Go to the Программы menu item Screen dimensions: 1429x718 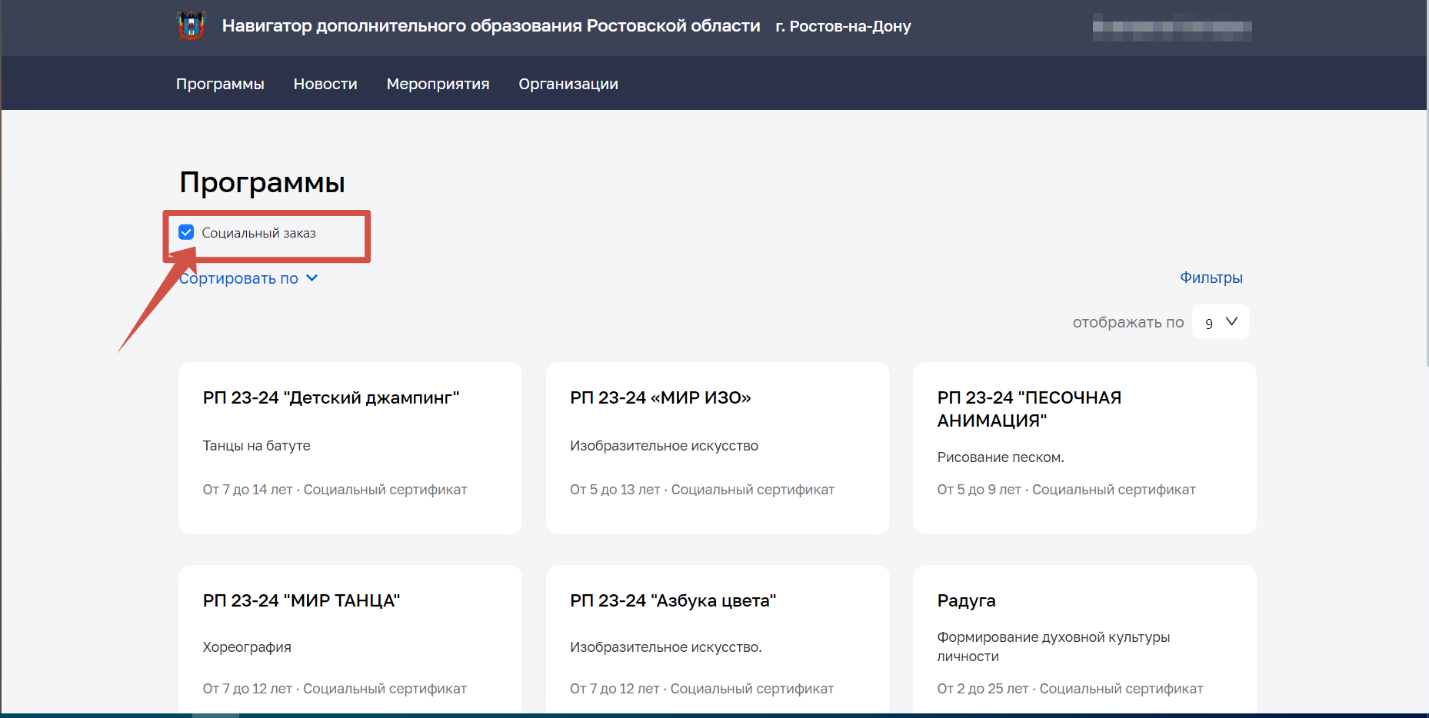pyautogui.click(x=220, y=84)
